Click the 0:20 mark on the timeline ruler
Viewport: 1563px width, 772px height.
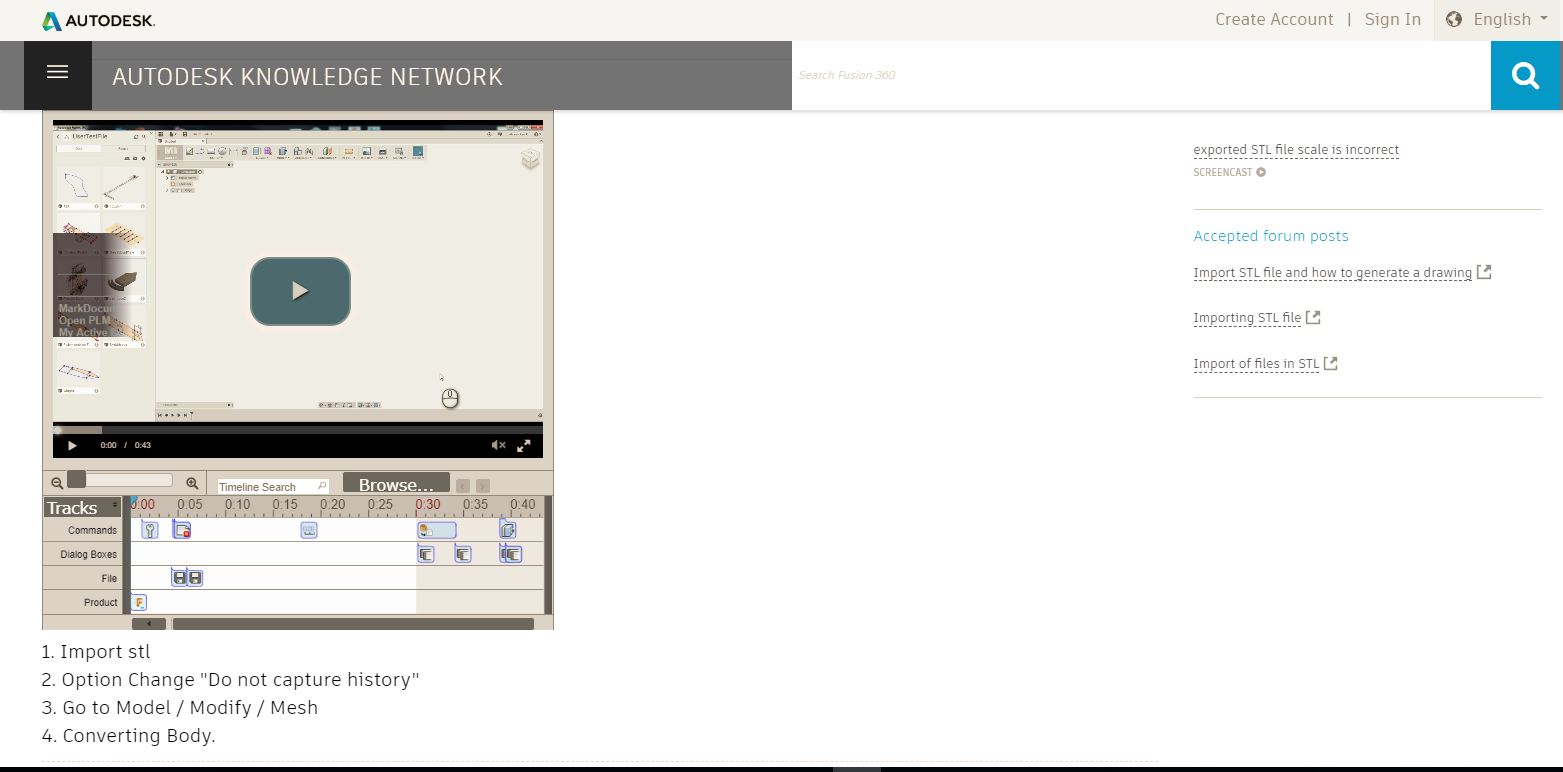[333, 505]
